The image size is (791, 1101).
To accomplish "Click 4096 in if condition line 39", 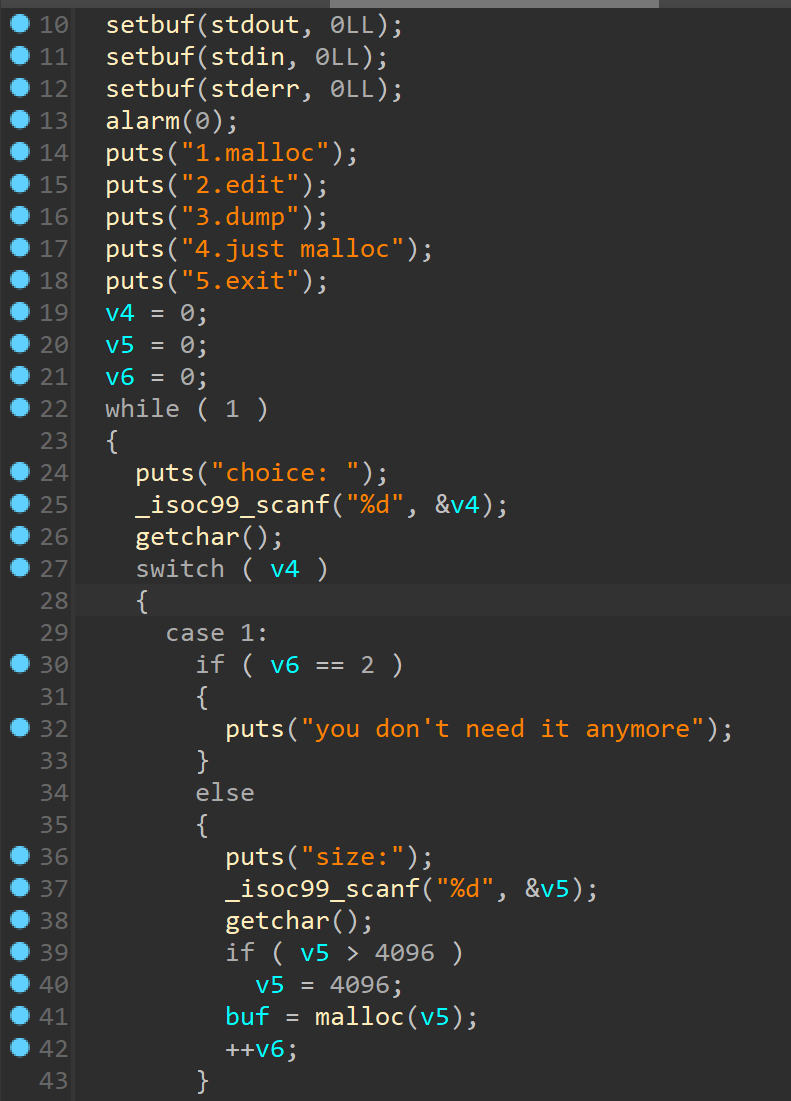I will 404,953.
